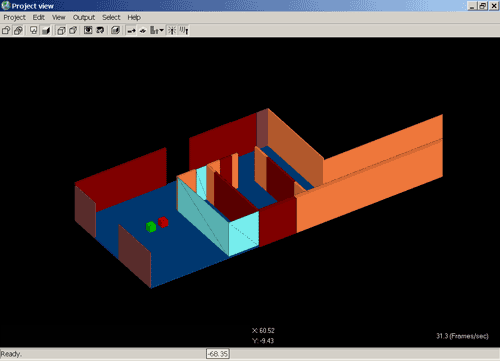Click the solid shaded cube icon

pyautogui.click(x=46, y=30)
